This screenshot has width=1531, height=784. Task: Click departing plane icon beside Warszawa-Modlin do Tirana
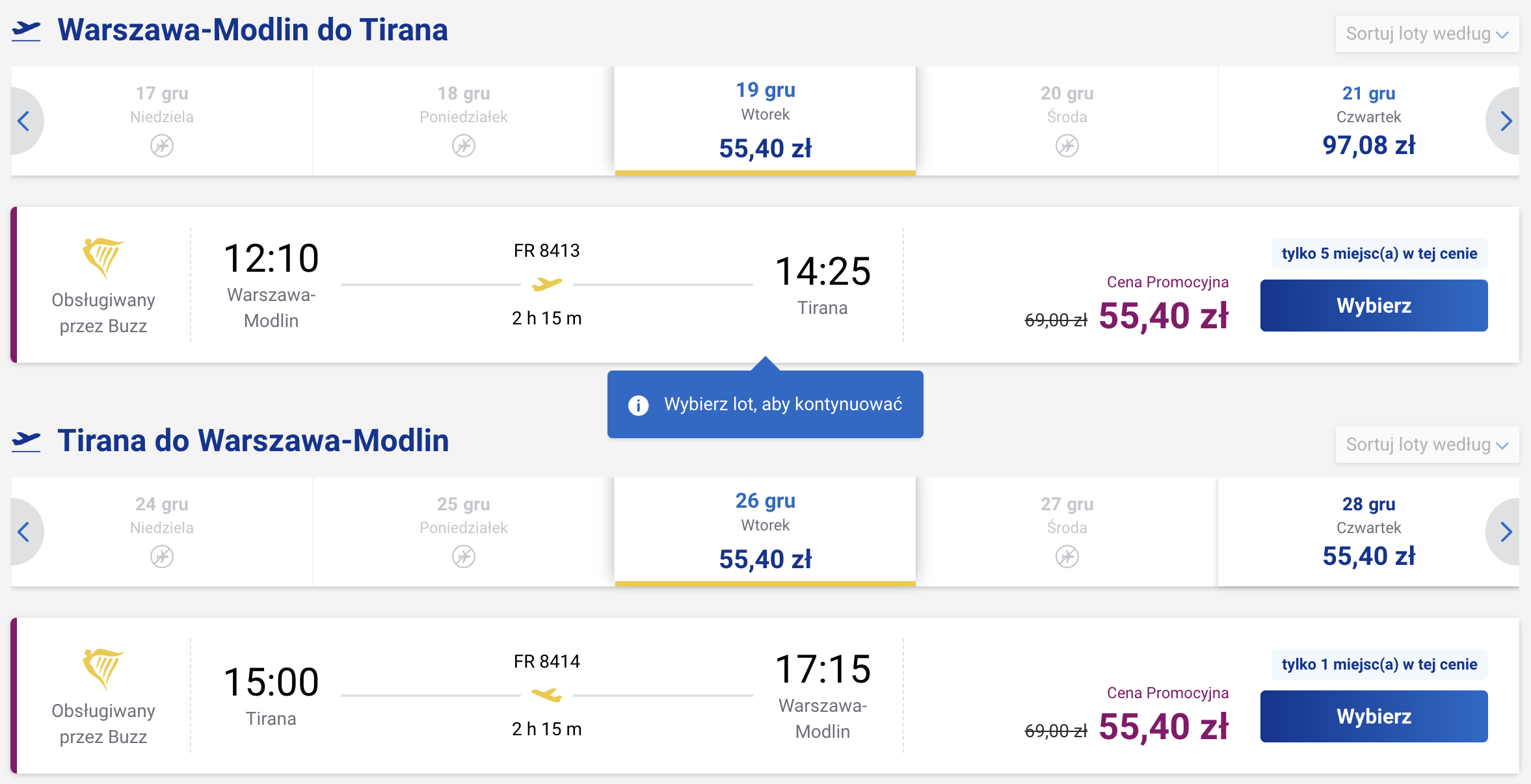click(x=26, y=31)
